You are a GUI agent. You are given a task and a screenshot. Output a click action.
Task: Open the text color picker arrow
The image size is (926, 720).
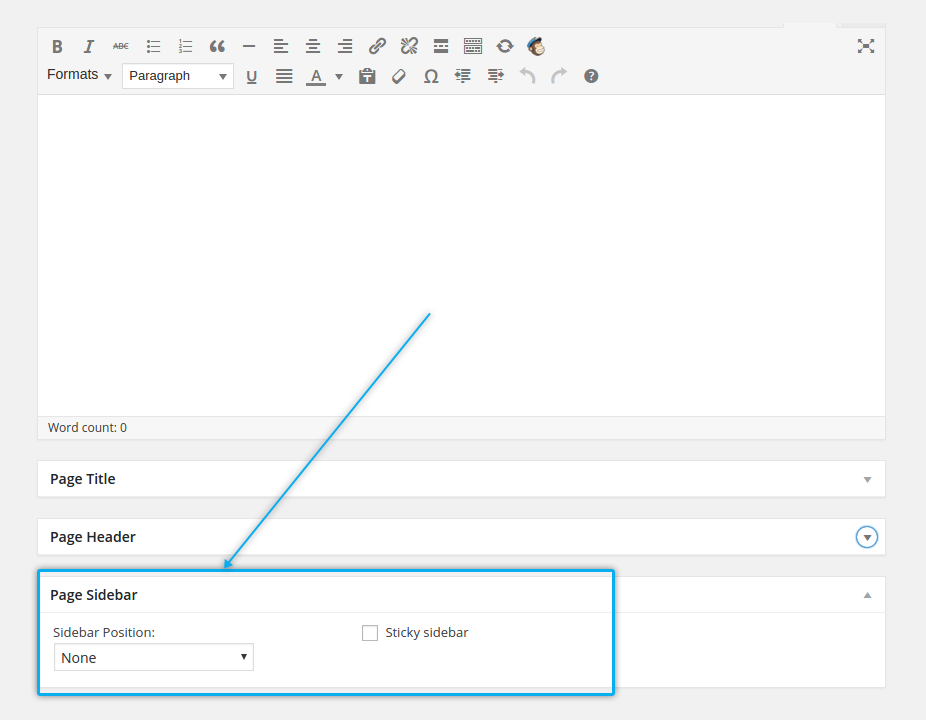[339, 77]
